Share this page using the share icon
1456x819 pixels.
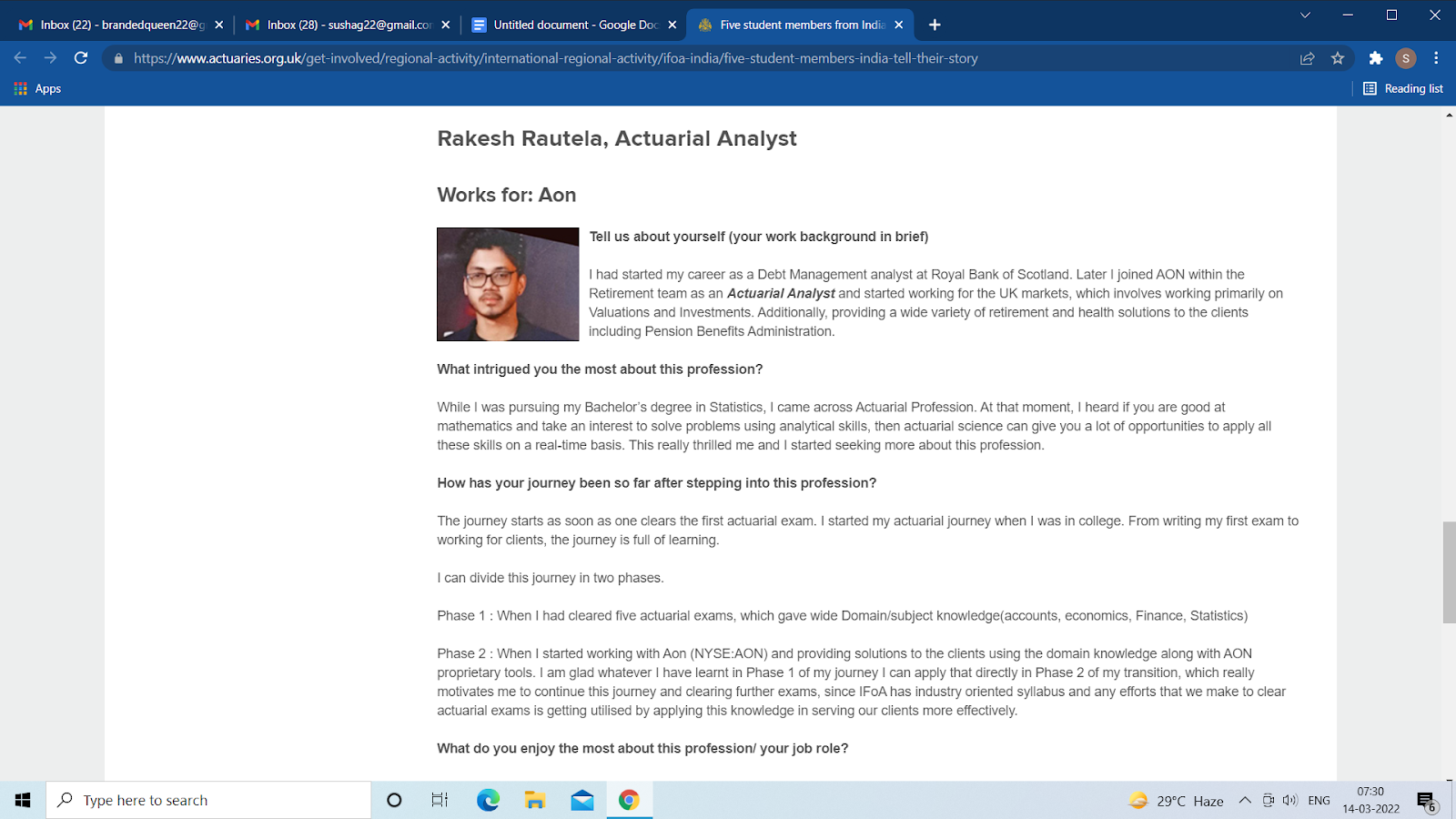[1308, 58]
